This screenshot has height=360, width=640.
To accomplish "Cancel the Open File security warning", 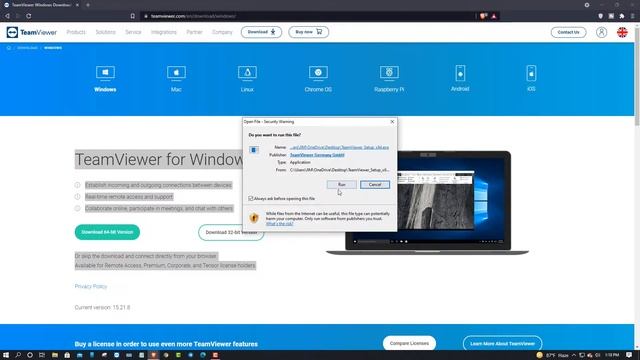I will point(375,185).
